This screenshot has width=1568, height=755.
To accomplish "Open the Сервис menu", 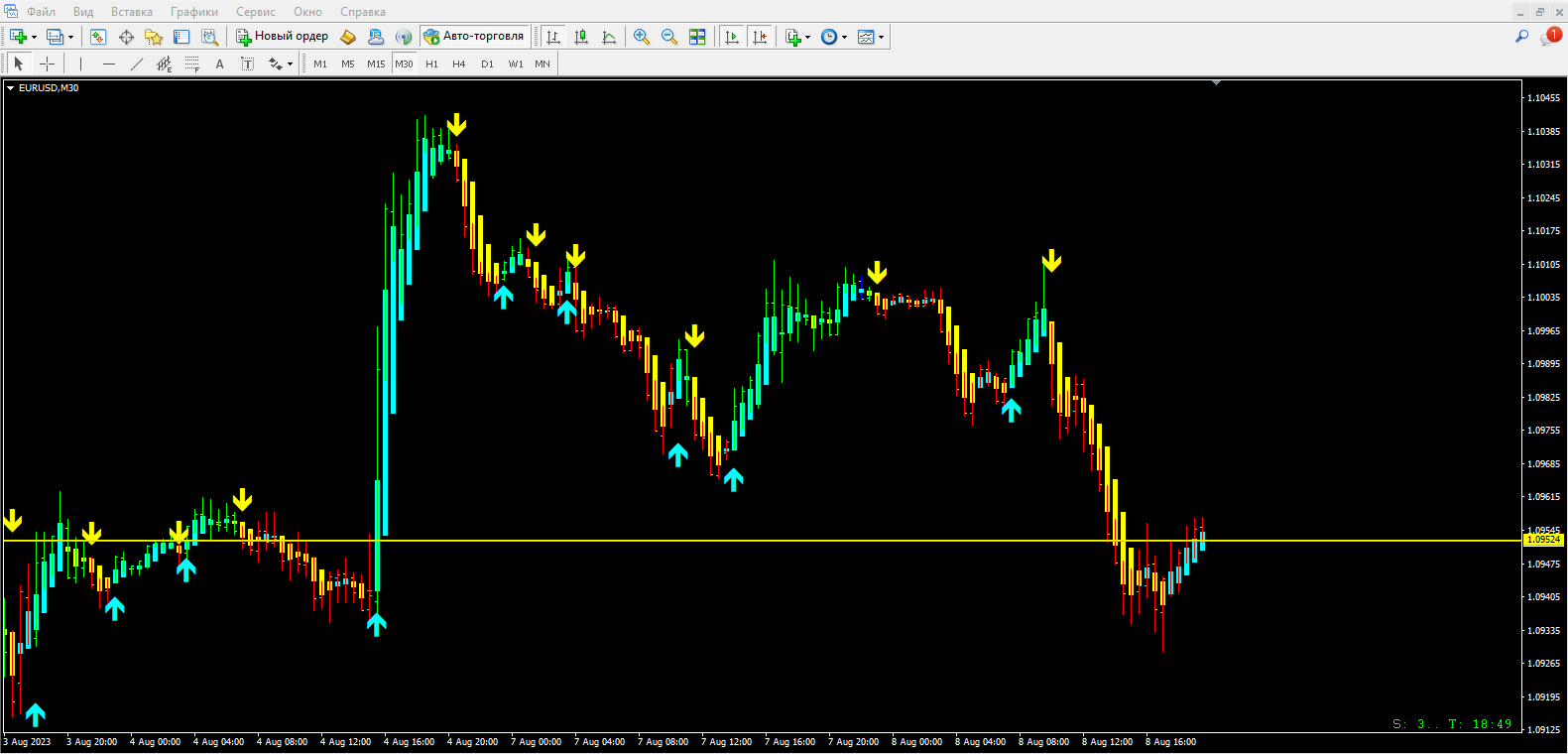I will [255, 12].
